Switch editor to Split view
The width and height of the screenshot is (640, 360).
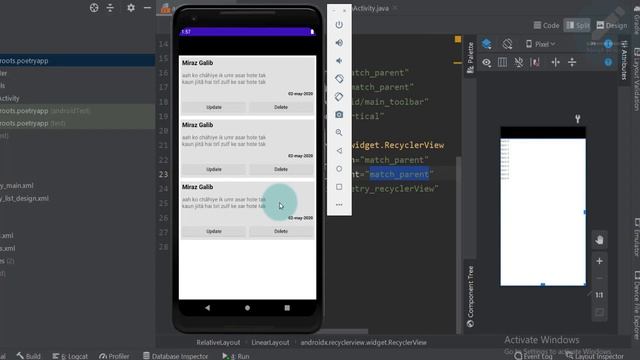coord(577,25)
